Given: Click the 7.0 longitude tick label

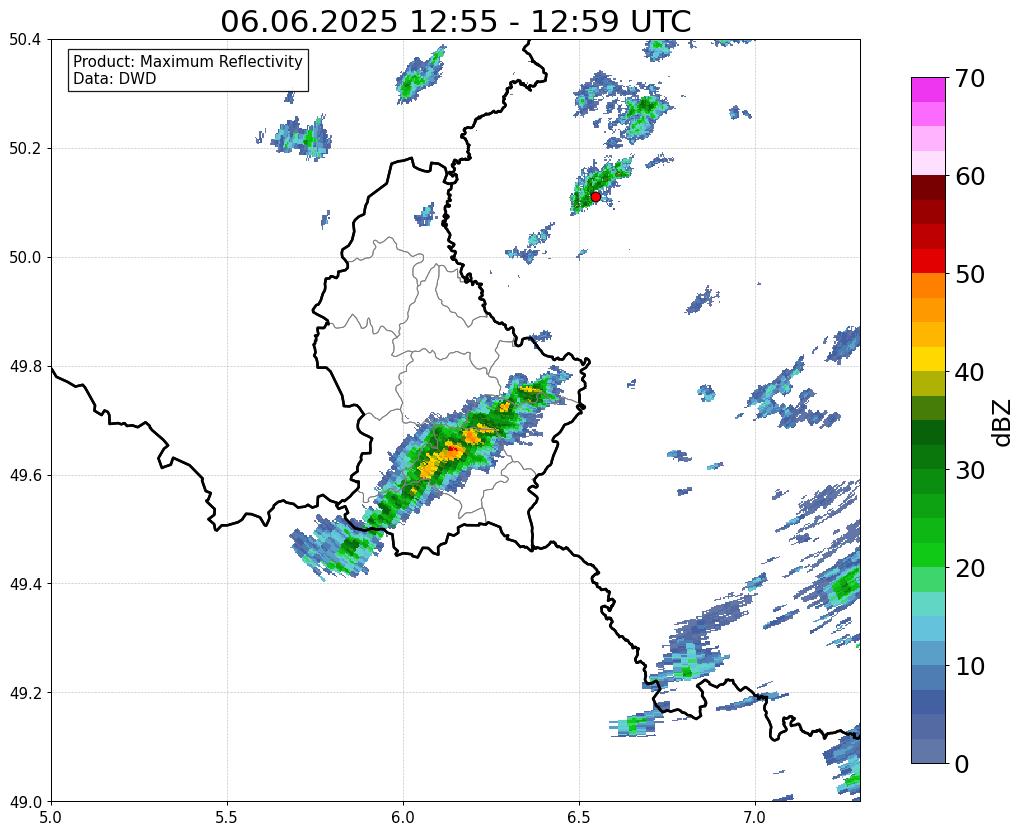Looking at the screenshot, I should [755, 818].
